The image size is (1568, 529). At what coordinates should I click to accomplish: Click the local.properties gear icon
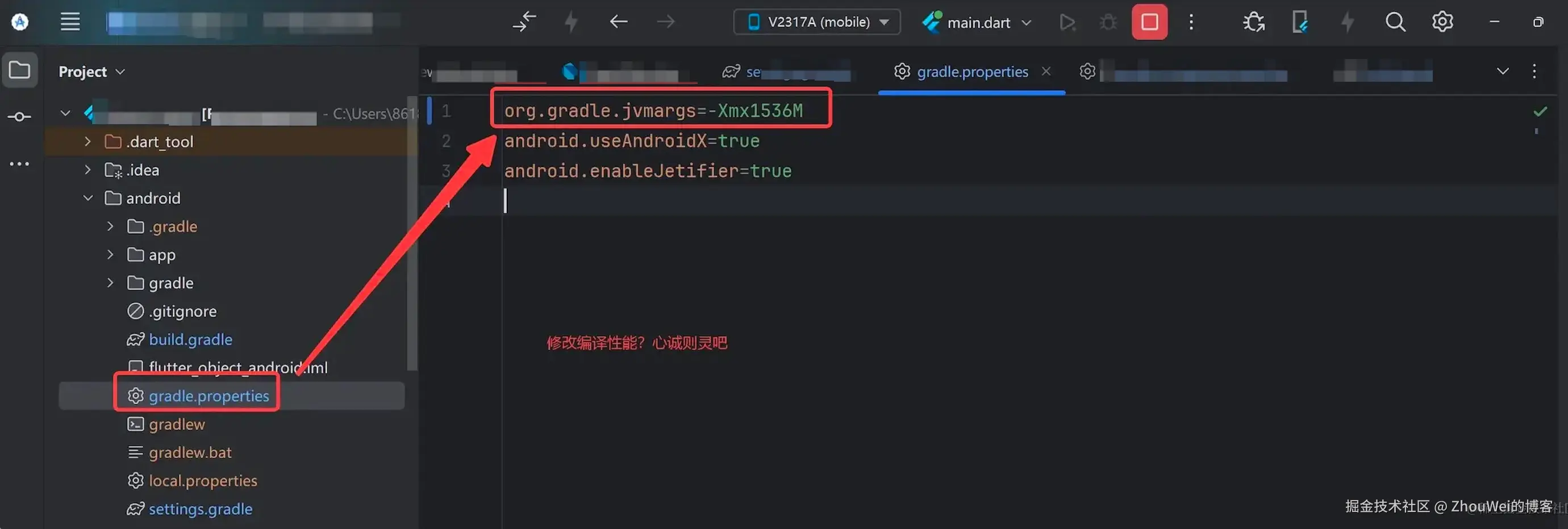click(x=135, y=481)
